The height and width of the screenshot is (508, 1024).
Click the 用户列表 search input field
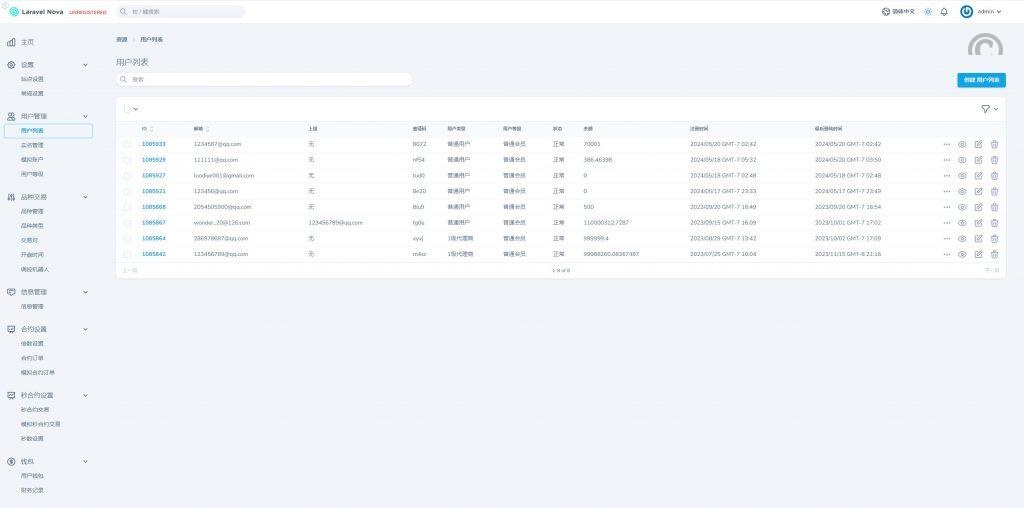tap(265, 79)
